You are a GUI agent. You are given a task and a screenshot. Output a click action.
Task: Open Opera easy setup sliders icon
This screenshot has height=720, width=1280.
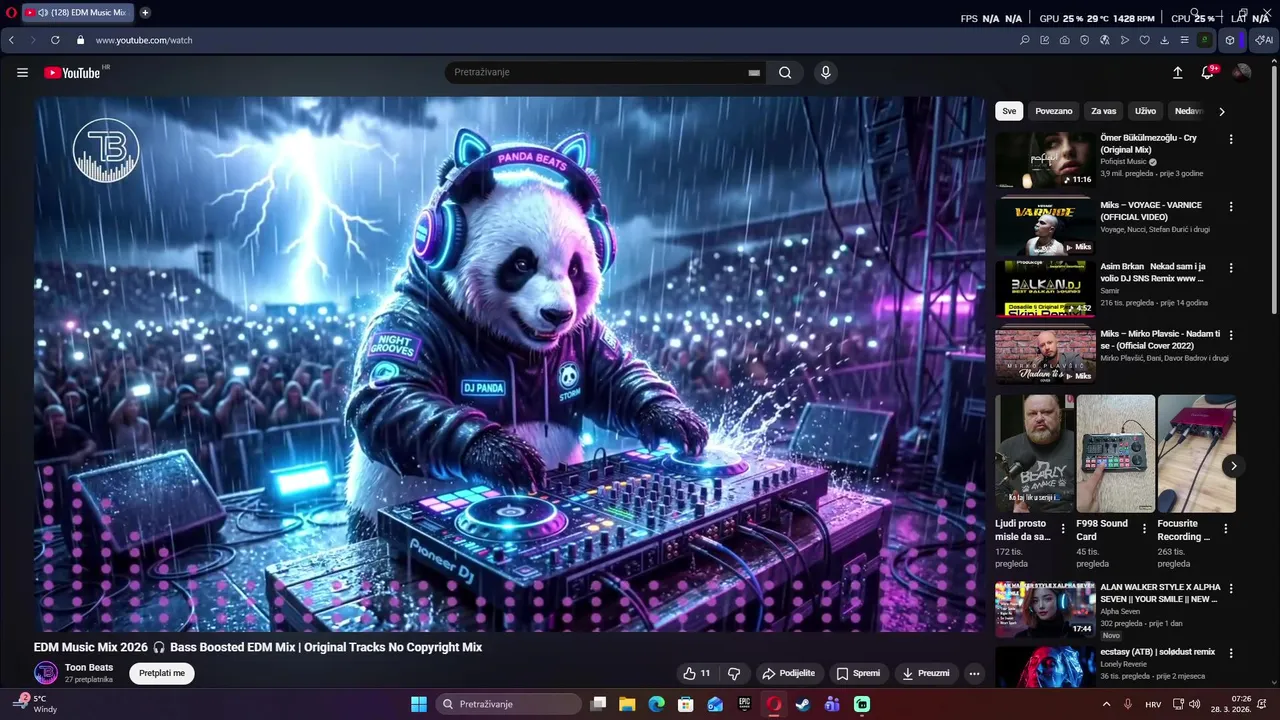1184,40
